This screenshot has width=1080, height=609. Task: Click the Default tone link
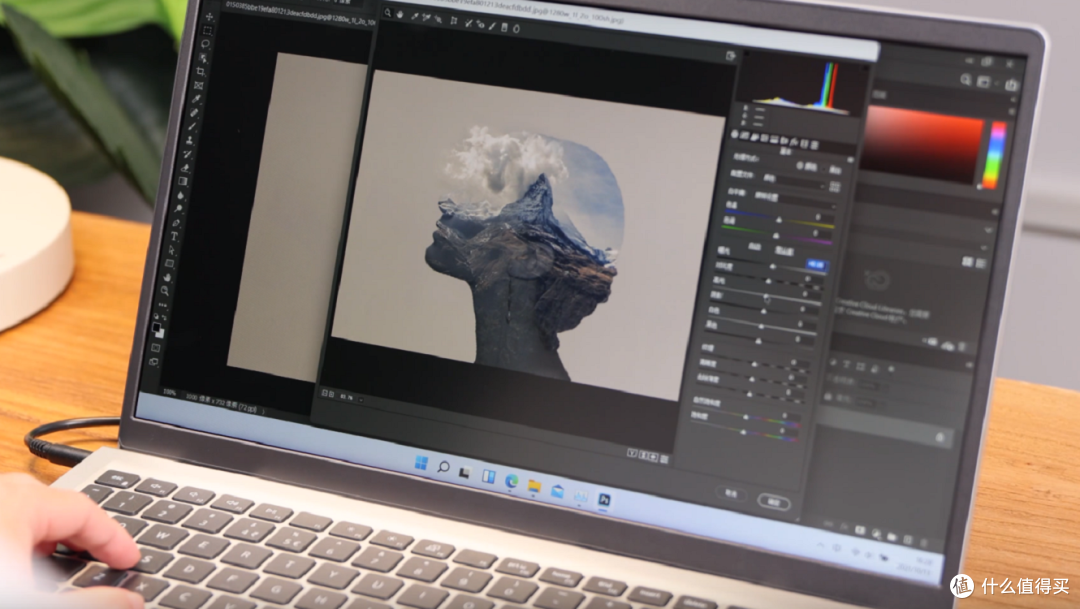[x=784, y=251]
